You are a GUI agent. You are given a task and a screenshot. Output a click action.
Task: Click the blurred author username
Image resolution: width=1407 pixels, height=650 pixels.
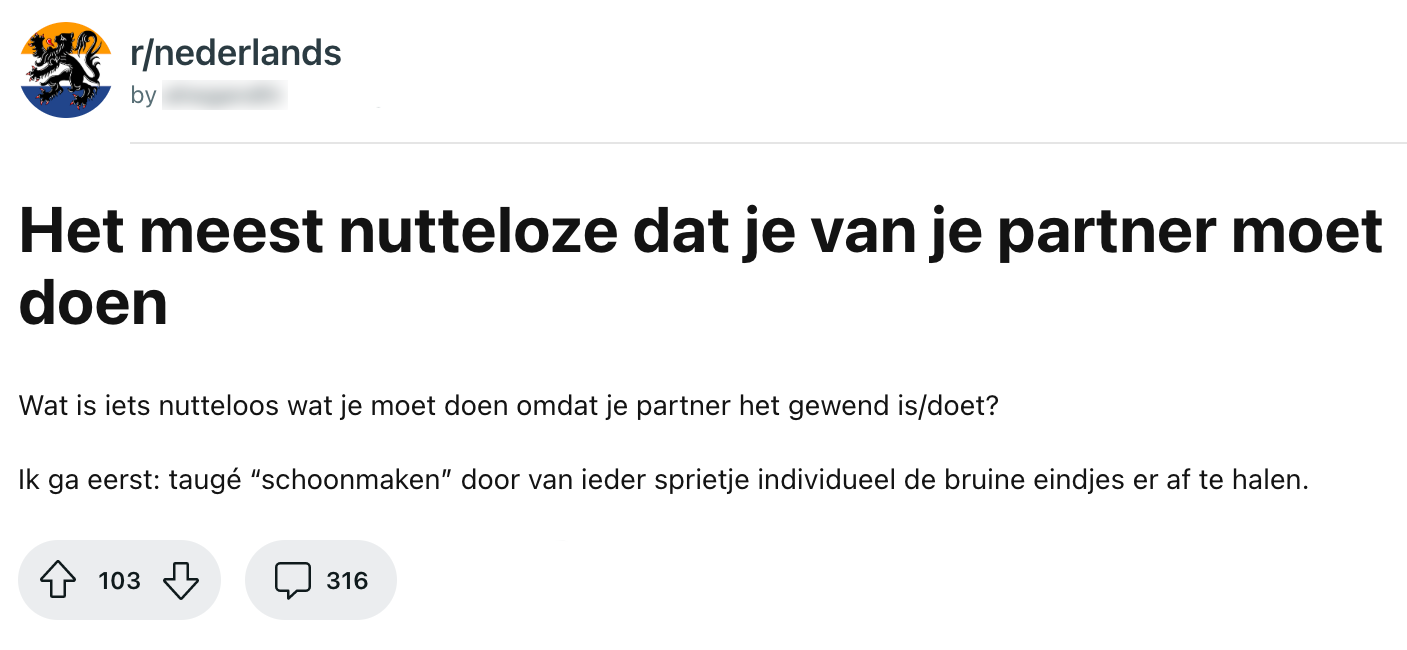coord(223,96)
